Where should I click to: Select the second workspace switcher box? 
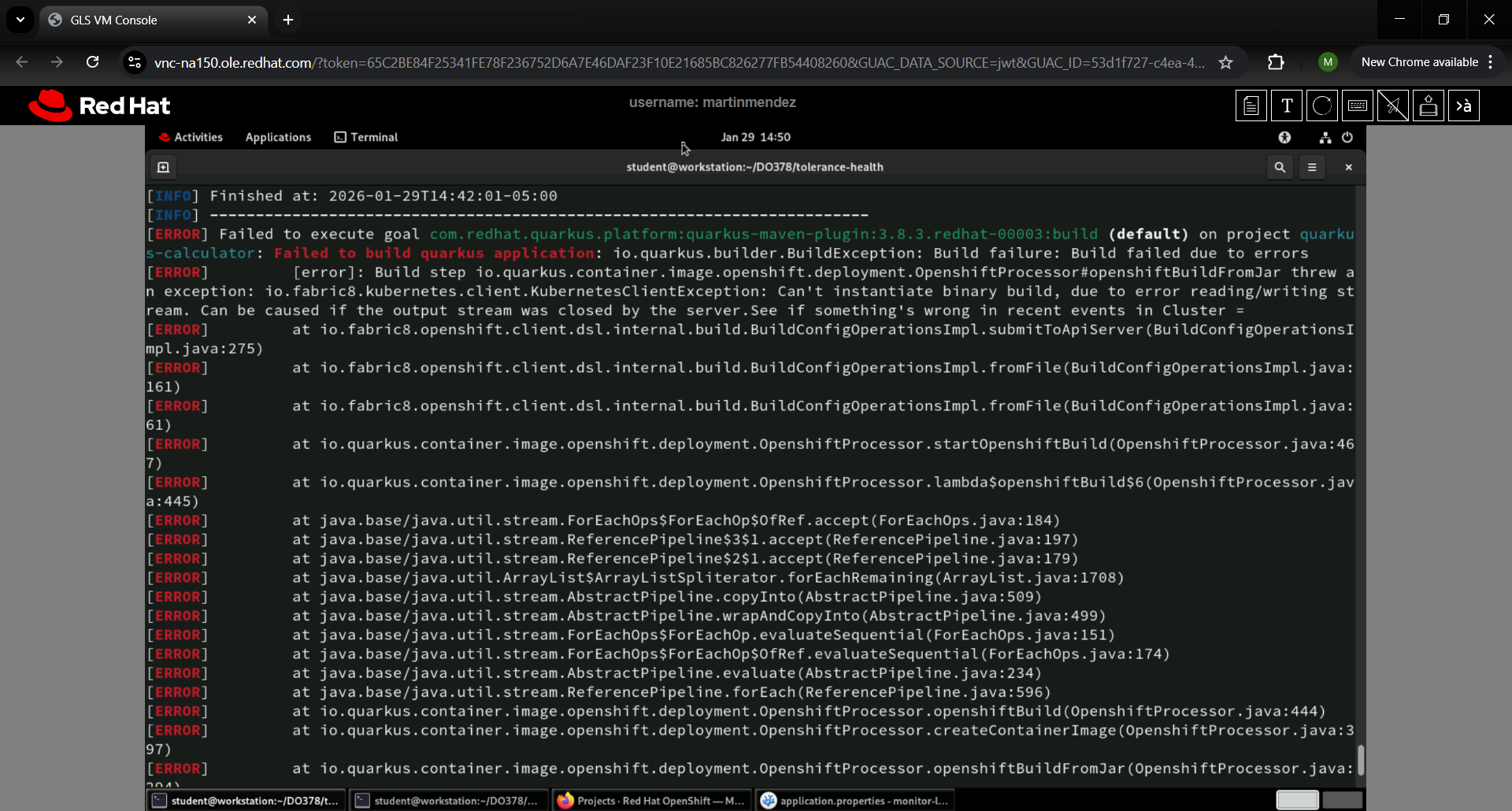tap(1342, 800)
